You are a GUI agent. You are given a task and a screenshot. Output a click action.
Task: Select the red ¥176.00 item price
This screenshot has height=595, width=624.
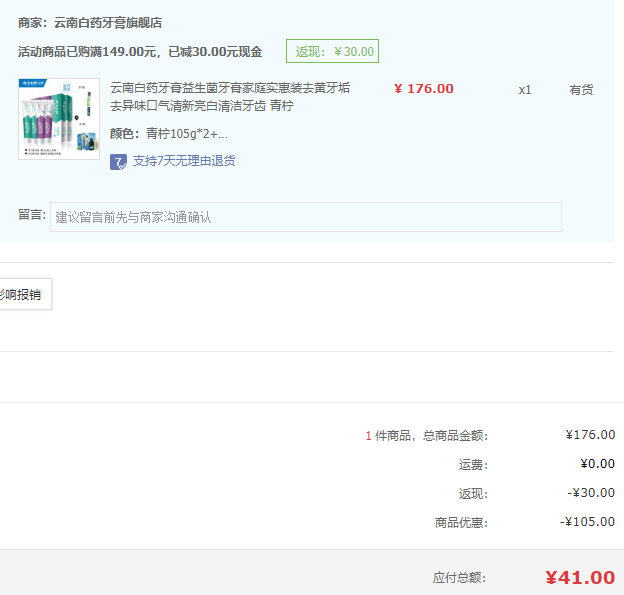coord(423,89)
